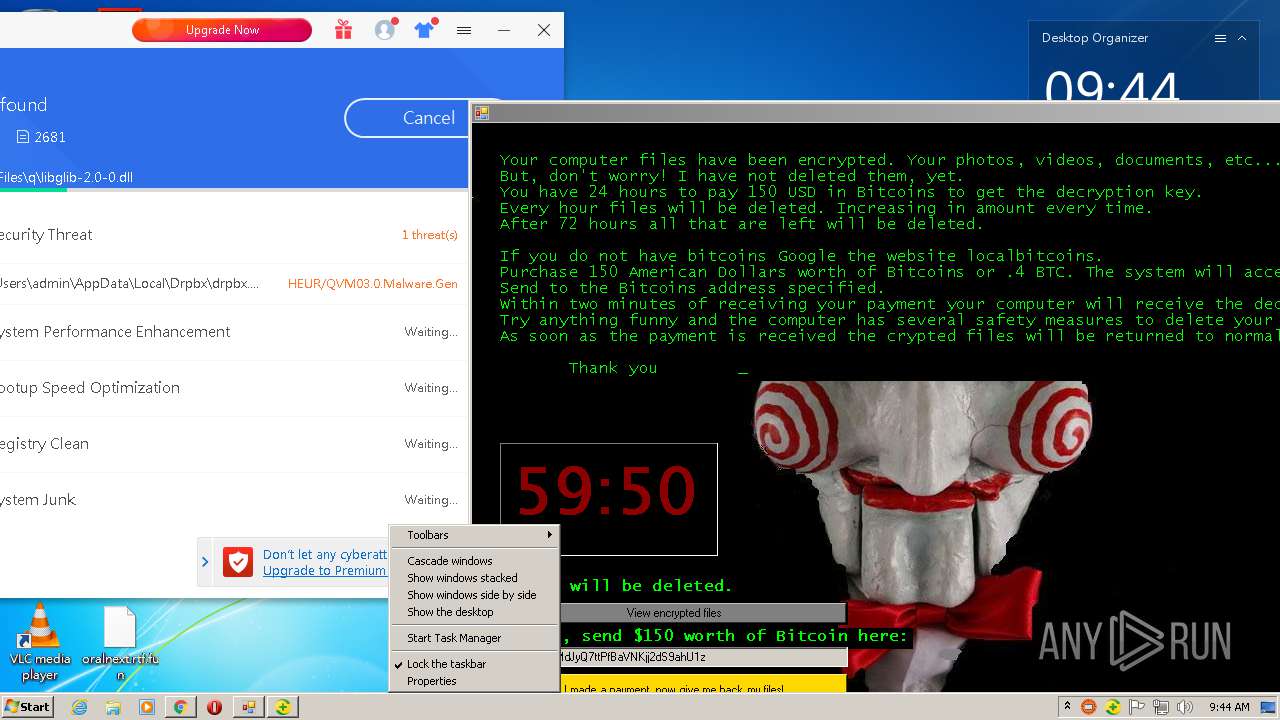Click the gift box icon in 360 header
Screen dimensions: 1280x720
pyautogui.click(x=343, y=30)
